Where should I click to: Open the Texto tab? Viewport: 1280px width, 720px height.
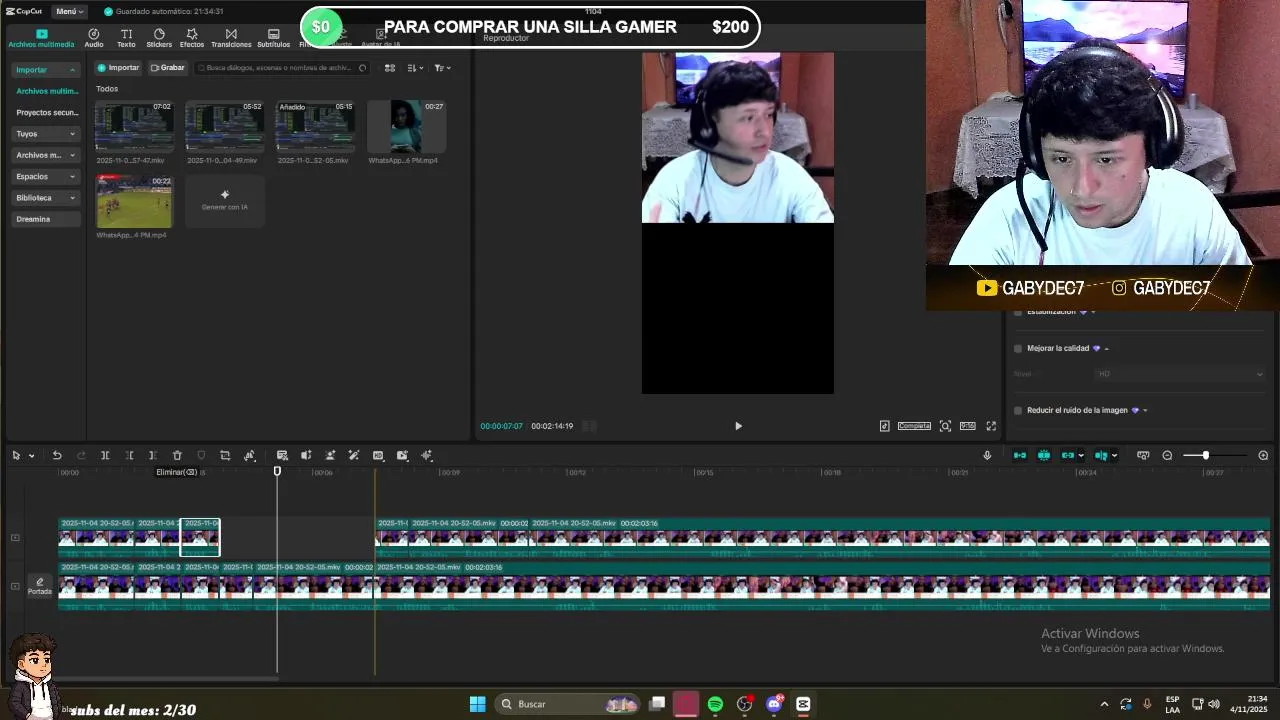[x=126, y=38]
